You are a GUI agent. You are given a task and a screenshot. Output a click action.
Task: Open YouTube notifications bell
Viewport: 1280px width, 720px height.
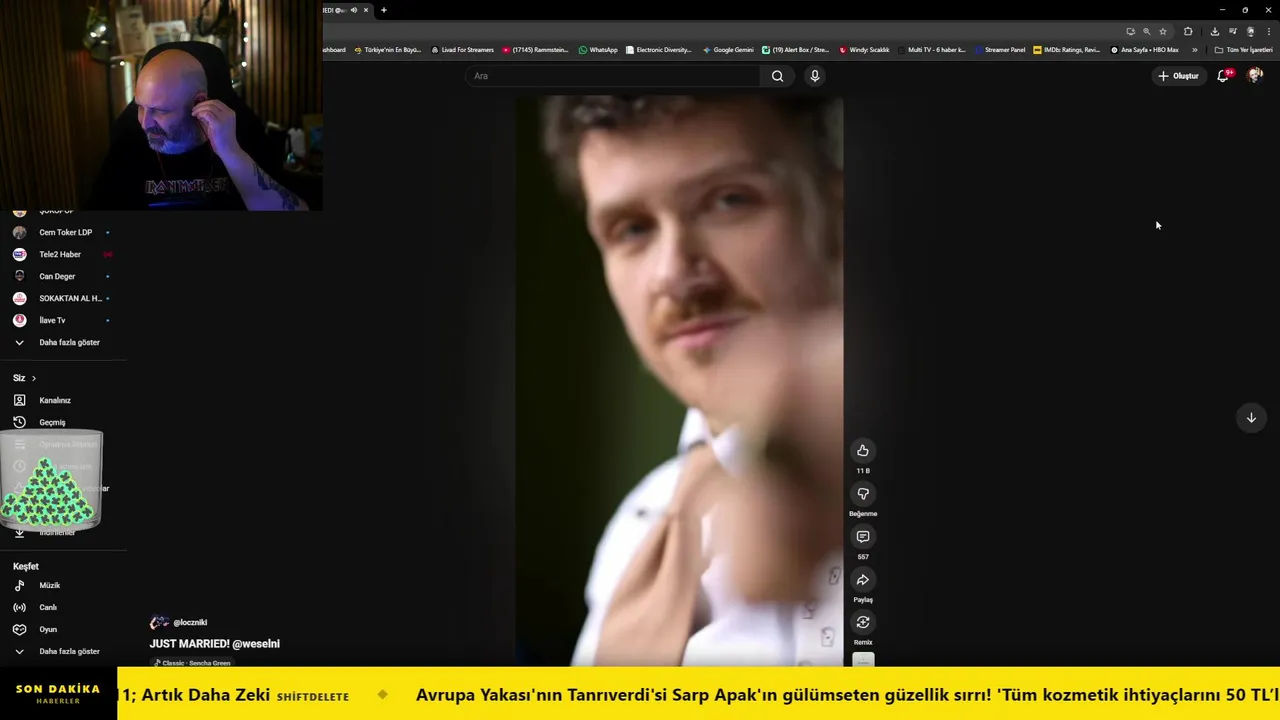(1223, 76)
